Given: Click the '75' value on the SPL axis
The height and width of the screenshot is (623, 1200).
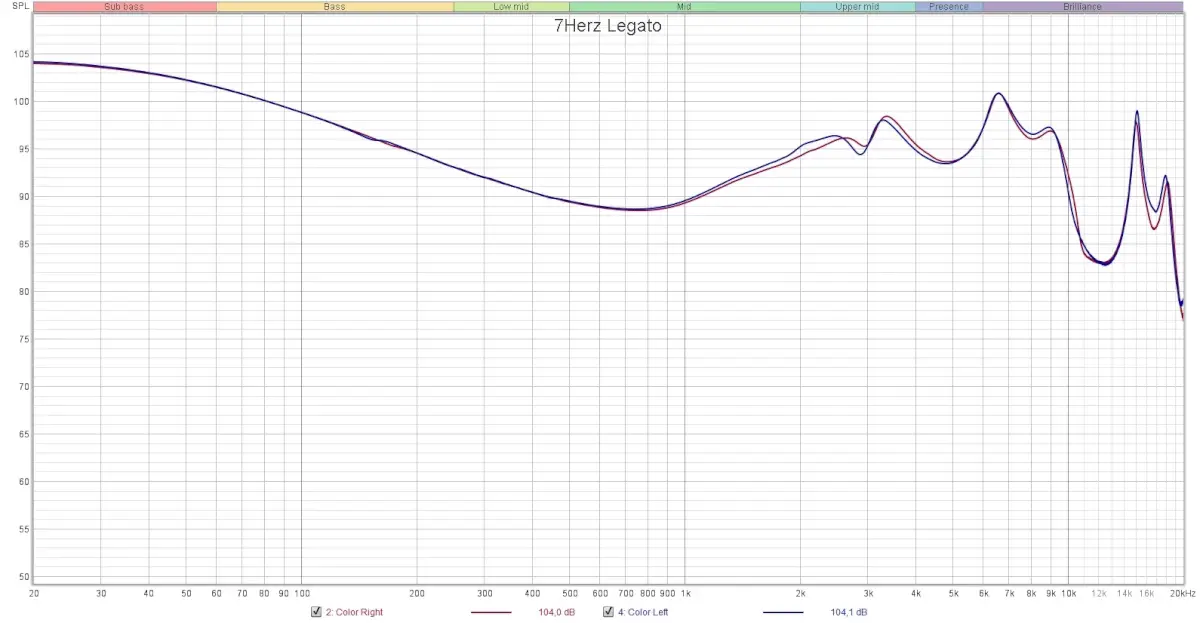Looking at the screenshot, I should (23, 339).
